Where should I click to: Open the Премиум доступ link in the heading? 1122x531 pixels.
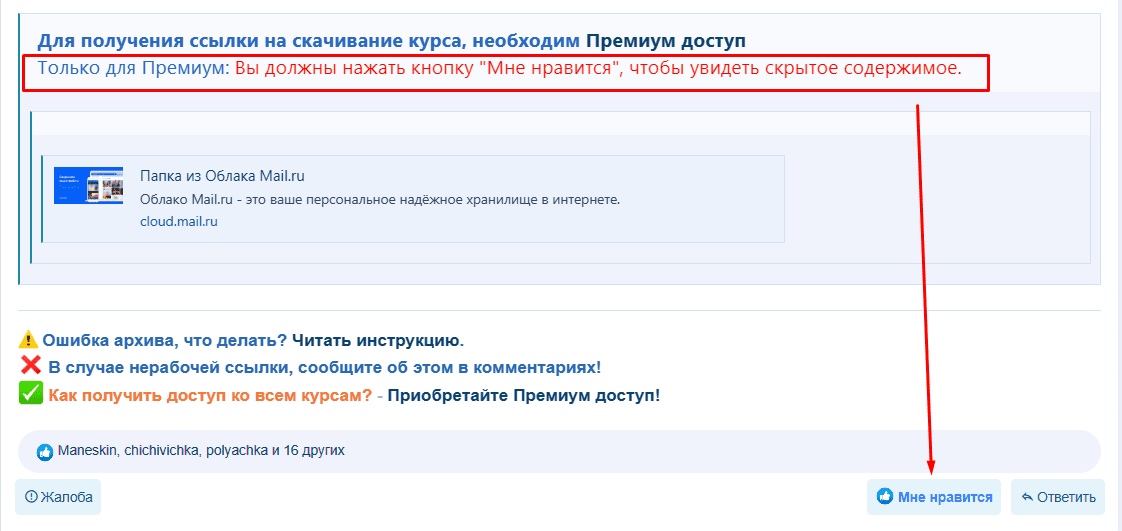(665, 41)
